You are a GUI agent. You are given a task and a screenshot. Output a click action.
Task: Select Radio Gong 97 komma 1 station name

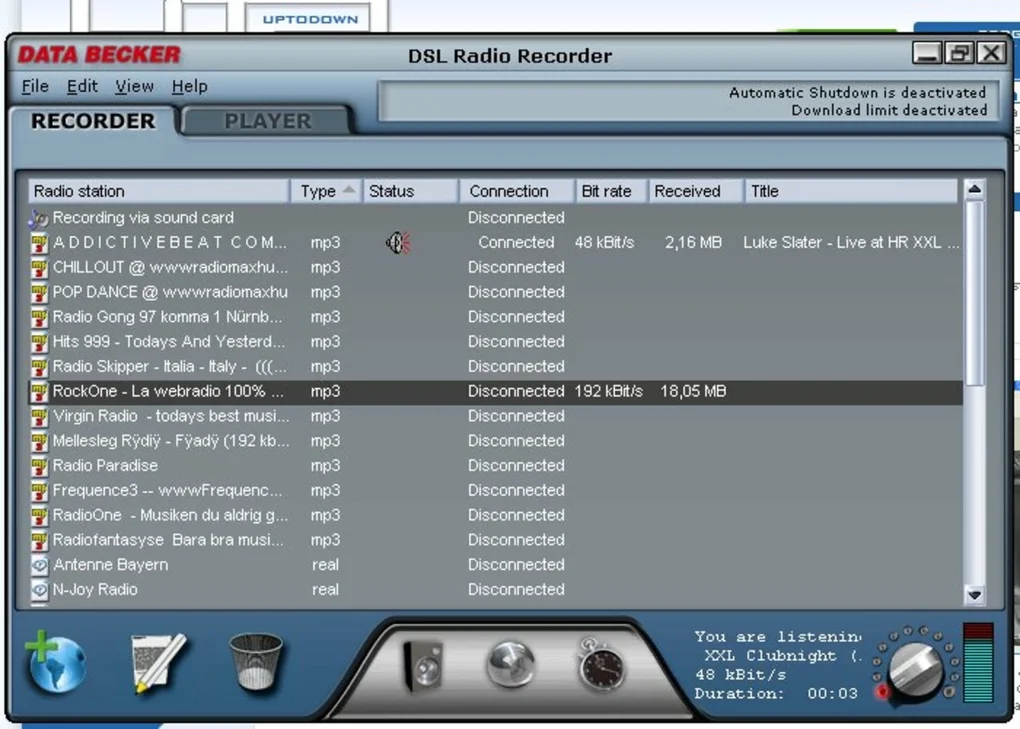(x=167, y=317)
